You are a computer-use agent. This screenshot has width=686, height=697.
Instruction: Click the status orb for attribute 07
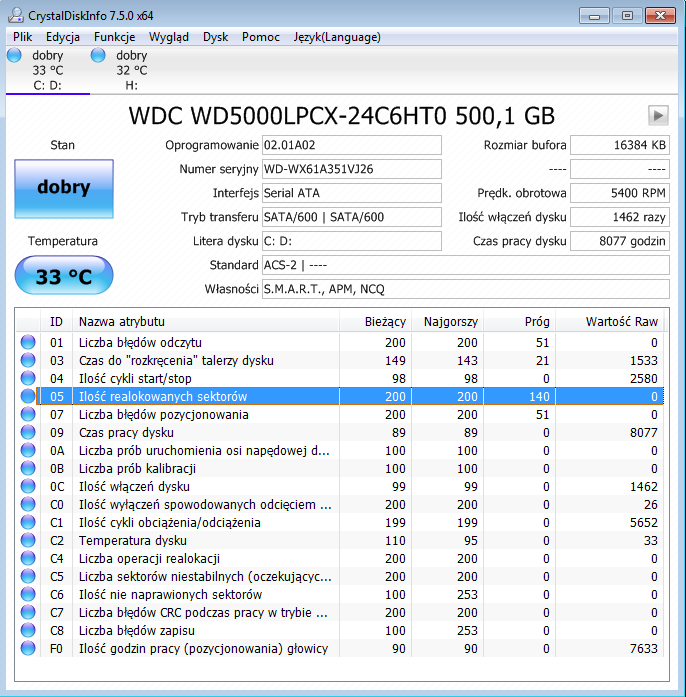click(x=28, y=414)
